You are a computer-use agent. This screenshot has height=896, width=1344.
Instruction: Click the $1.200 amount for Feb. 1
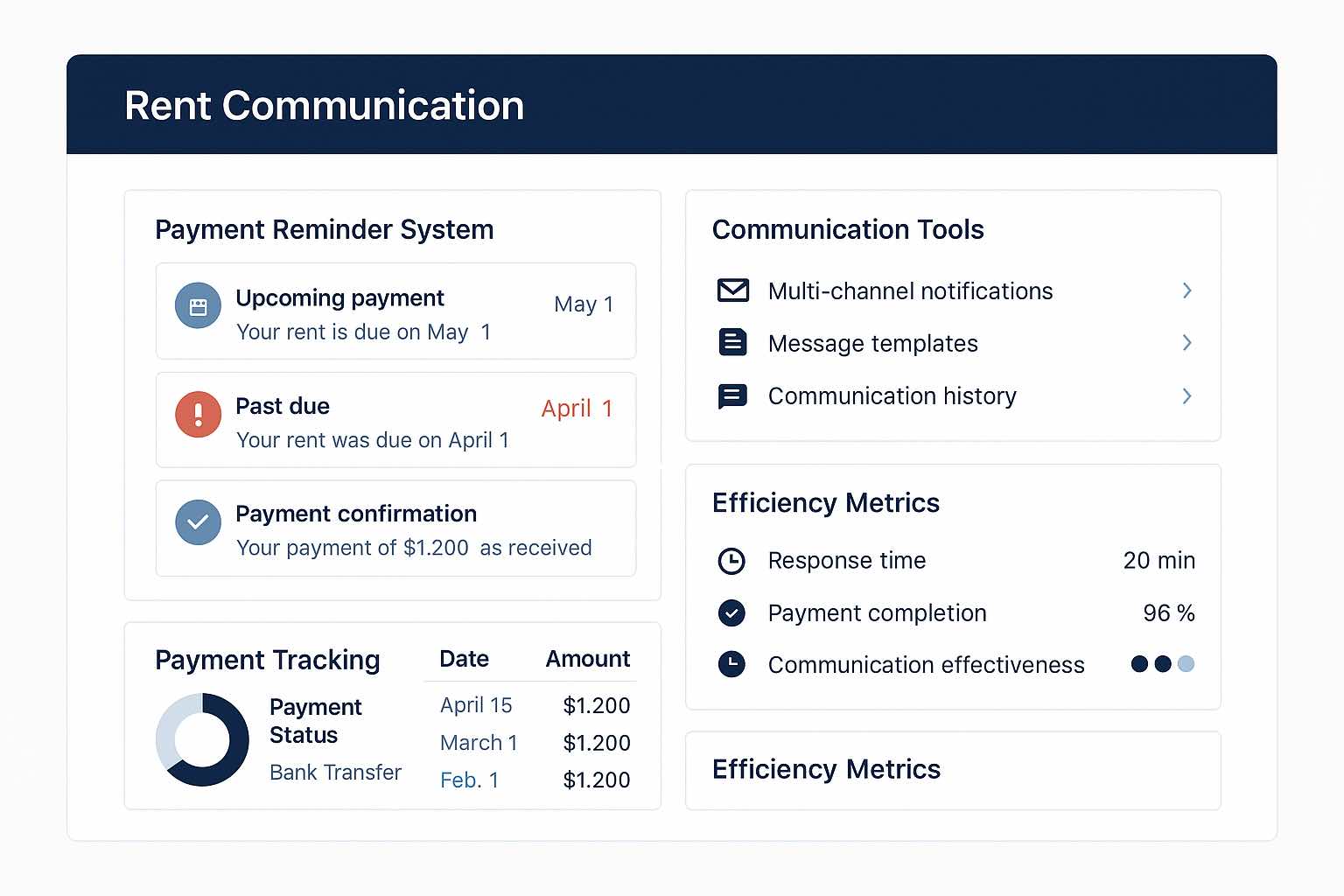(x=597, y=780)
